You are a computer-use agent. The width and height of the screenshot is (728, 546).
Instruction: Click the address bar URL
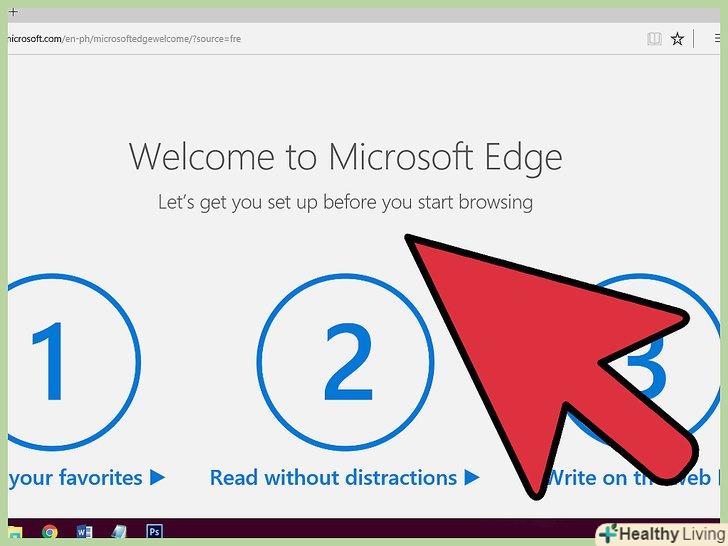[x=124, y=39]
